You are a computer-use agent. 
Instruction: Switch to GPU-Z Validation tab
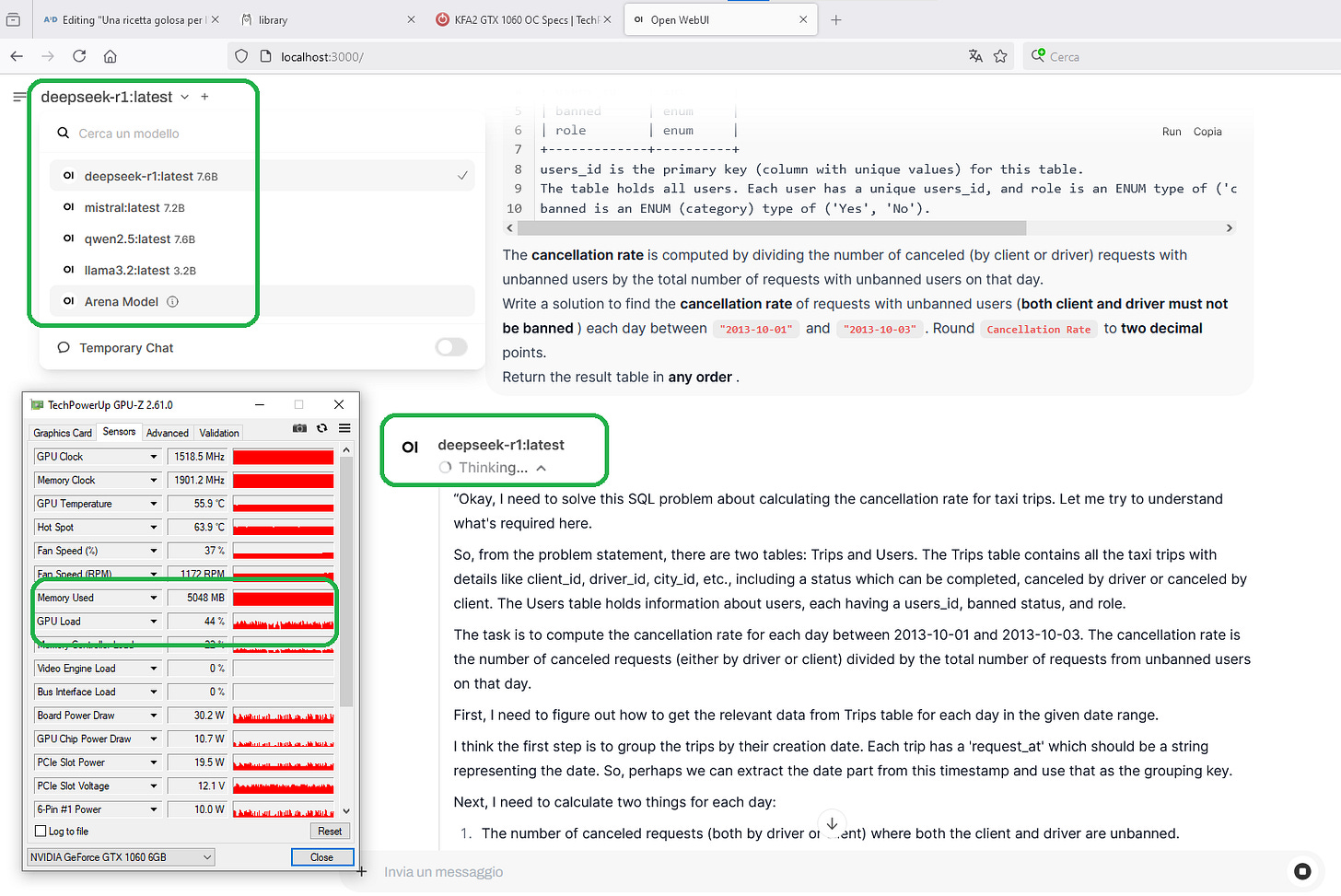point(219,433)
